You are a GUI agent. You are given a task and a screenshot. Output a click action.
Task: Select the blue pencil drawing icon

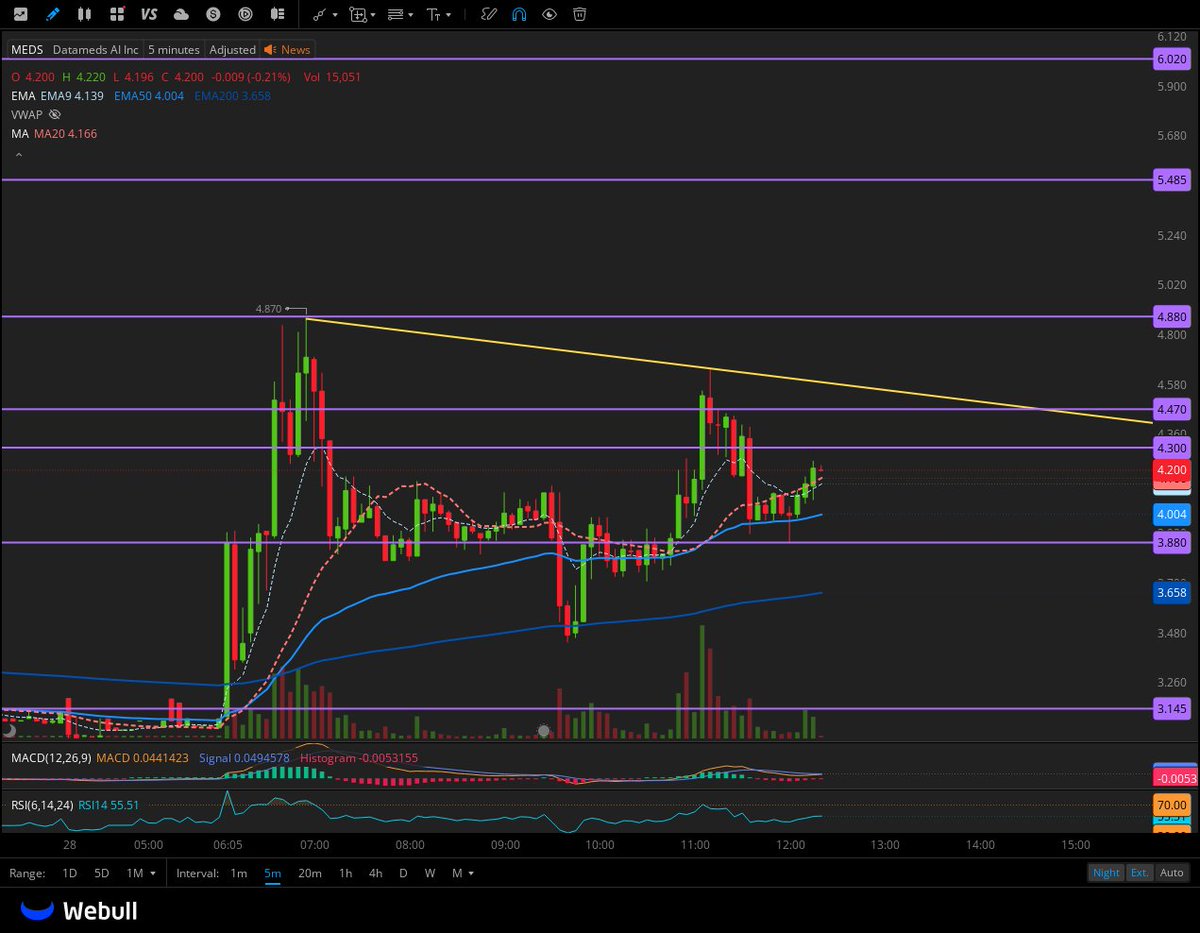[x=52, y=14]
